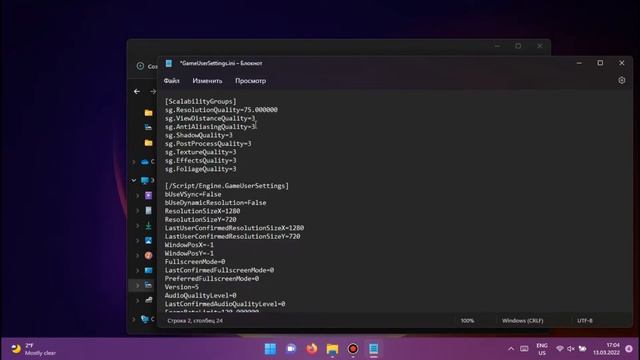Click the line sg.ShadowQuality=3
This screenshot has width=640, height=360.
[x=199, y=135]
